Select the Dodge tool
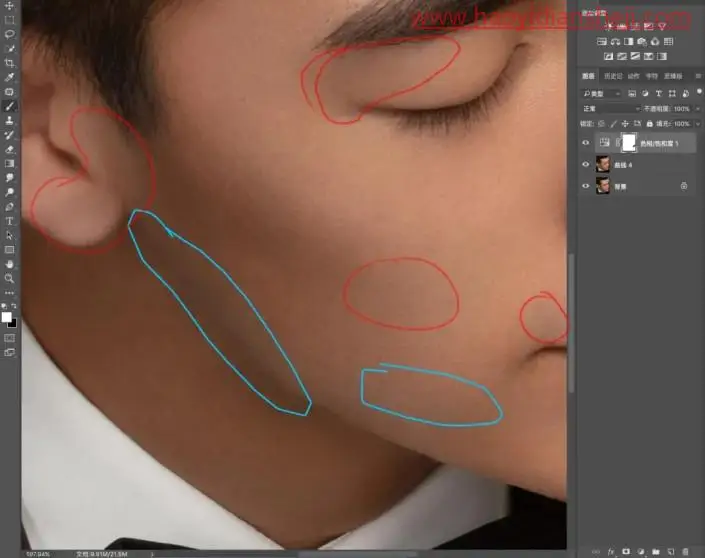 tap(9, 192)
